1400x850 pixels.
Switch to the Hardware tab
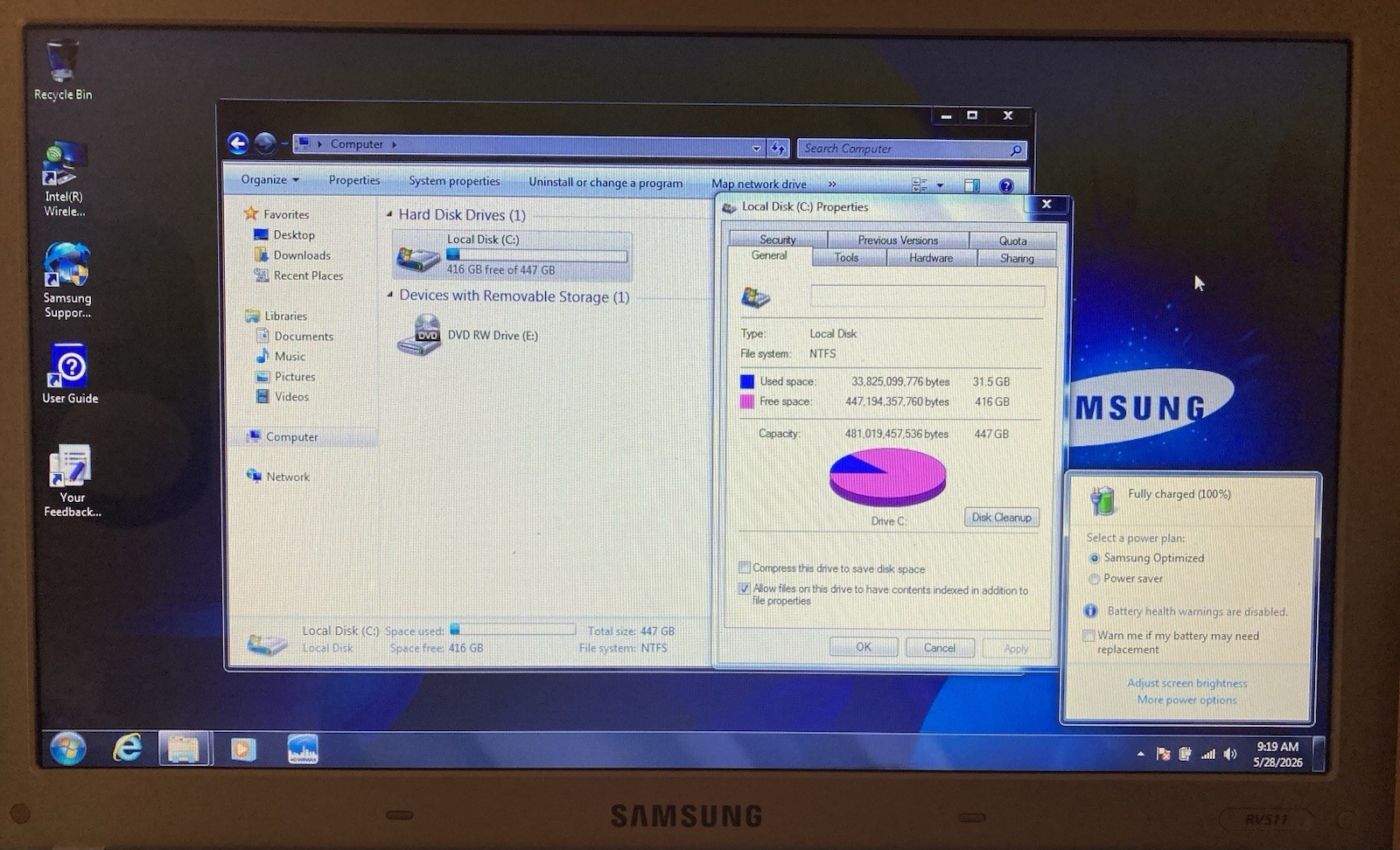(x=931, y=258)
